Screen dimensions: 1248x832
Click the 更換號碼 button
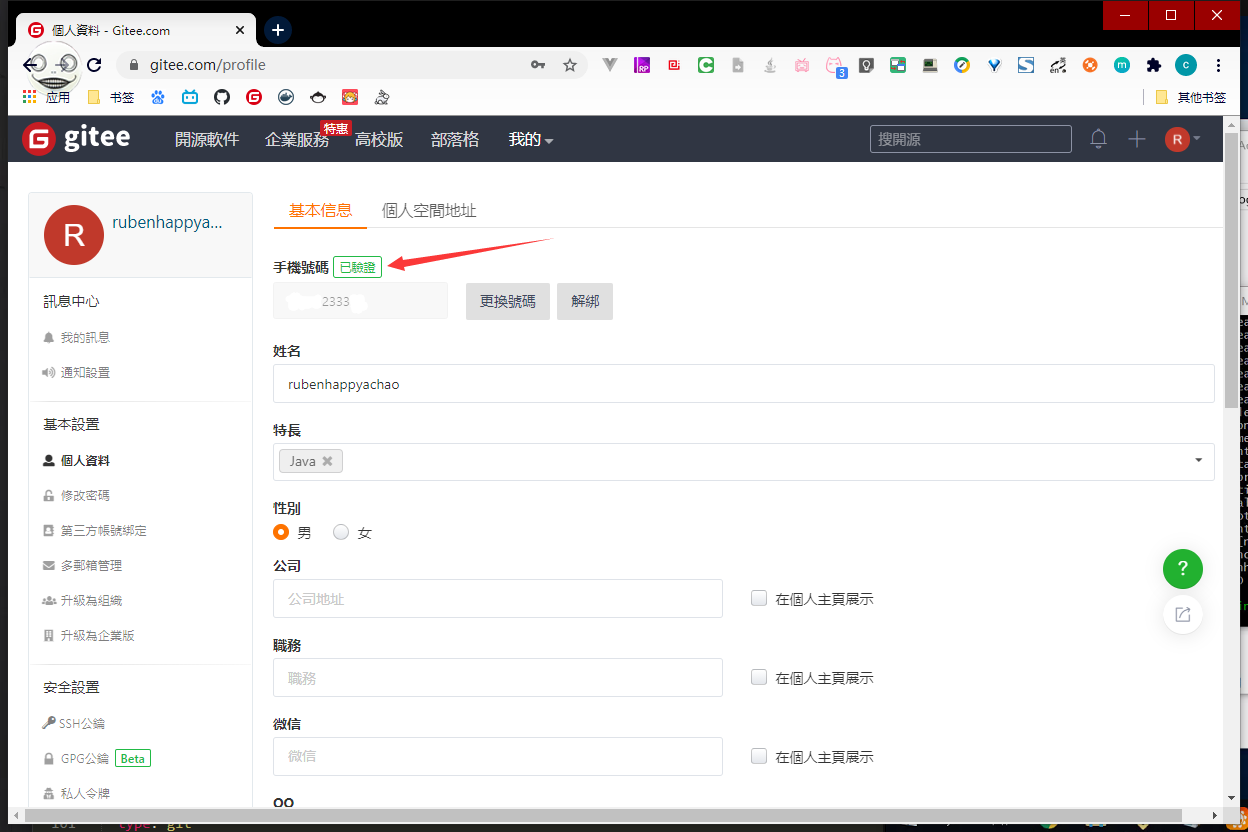pyautogui.click(x=507, y=301)
